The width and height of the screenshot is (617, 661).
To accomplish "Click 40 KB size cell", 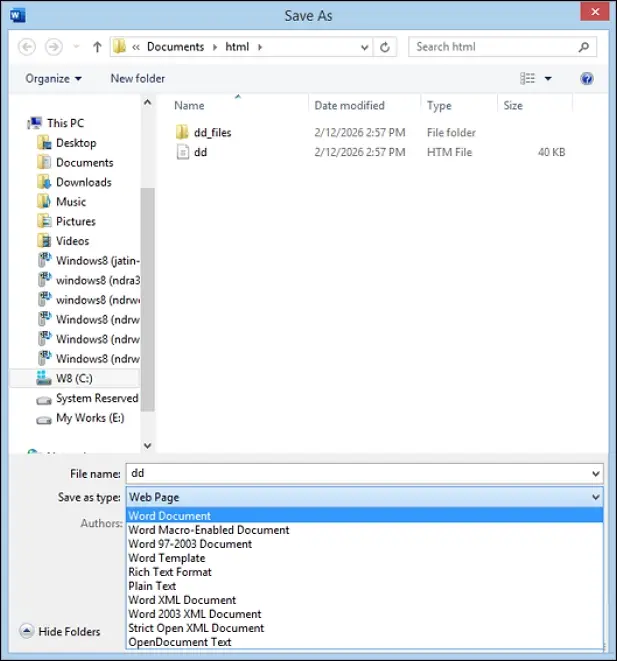I will (551, 152).
